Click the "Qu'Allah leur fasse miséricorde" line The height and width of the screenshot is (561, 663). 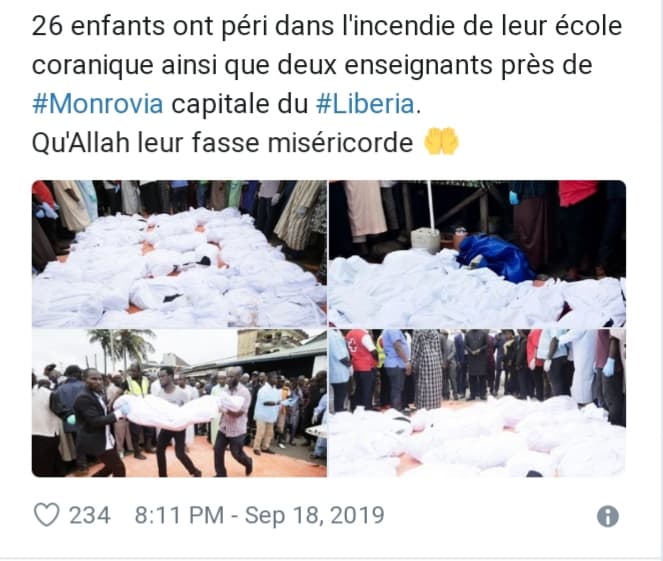click(x=222, y=142)
